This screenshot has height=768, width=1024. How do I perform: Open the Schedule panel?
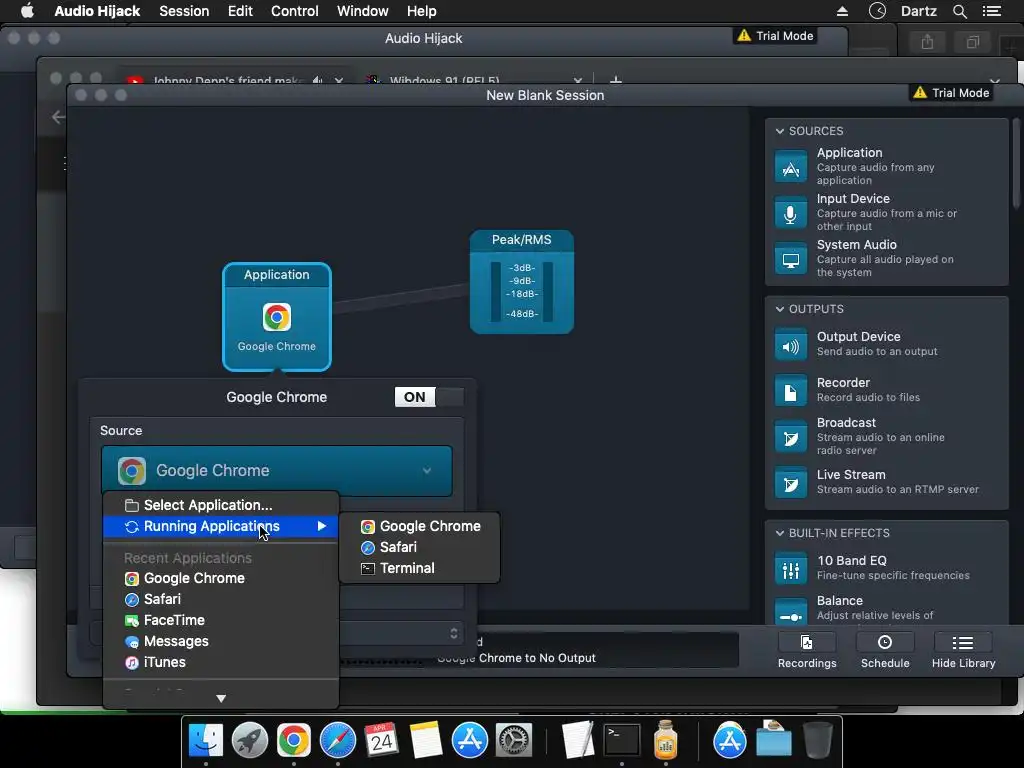885,651
